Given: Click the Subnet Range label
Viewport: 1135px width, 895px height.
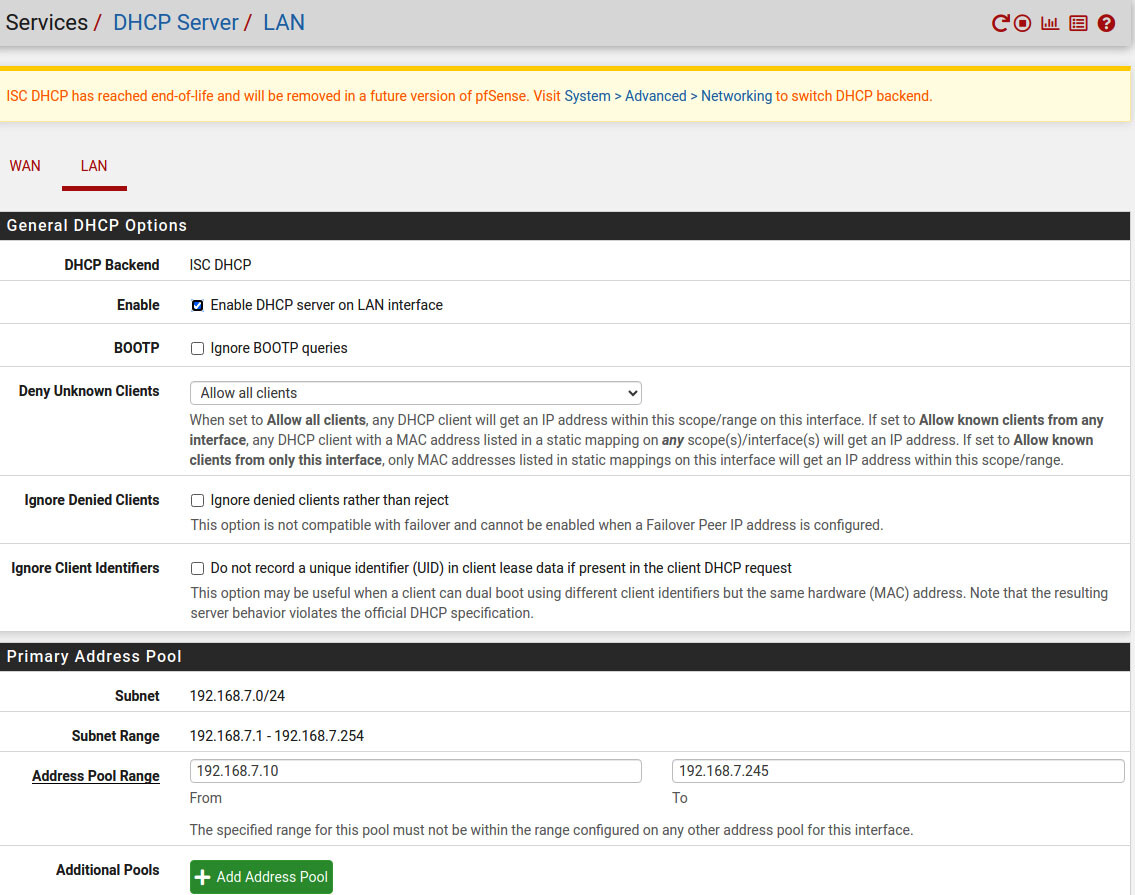Looking at the screenshot, I should [115, 736].
